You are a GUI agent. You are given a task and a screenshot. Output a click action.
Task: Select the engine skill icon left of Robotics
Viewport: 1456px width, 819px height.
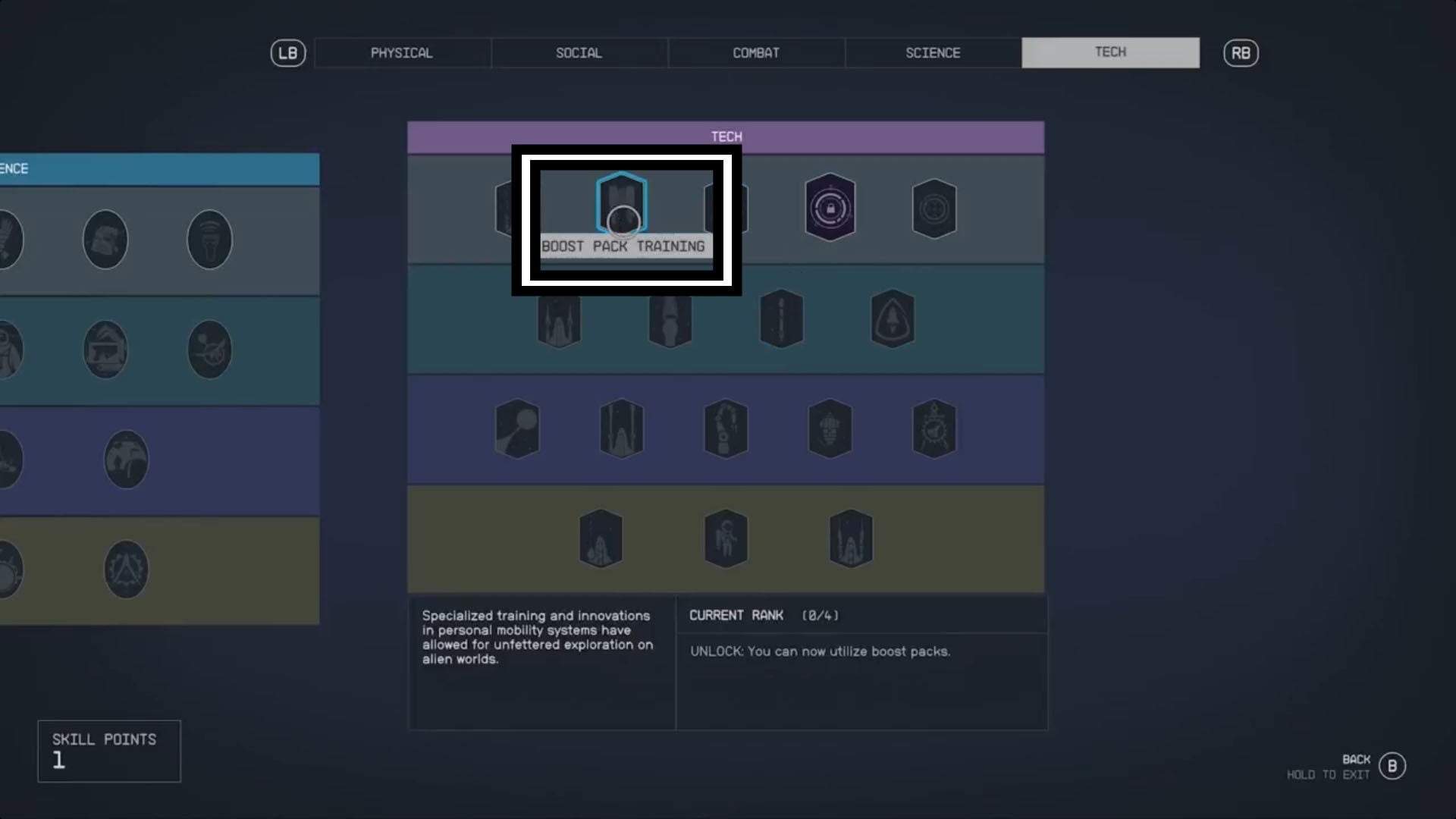[622, 428]
